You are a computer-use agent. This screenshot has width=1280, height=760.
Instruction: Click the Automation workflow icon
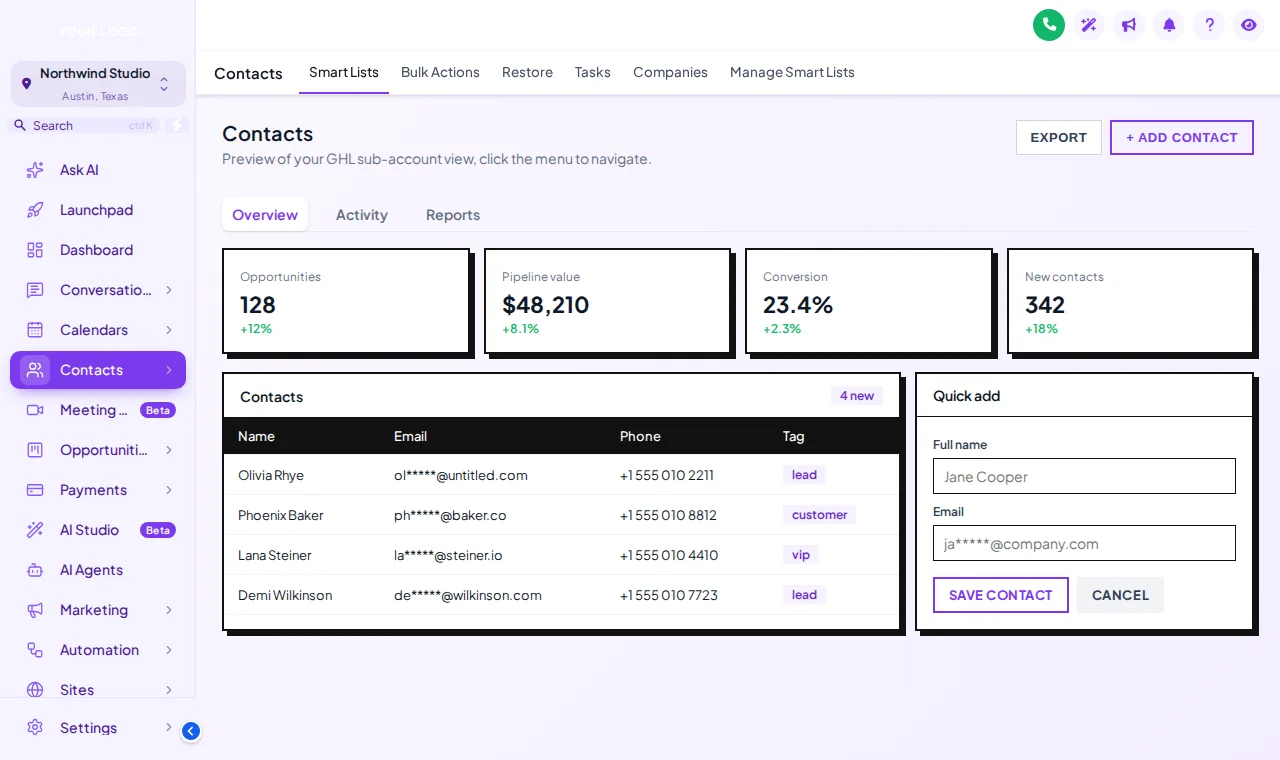pos(35,650)
